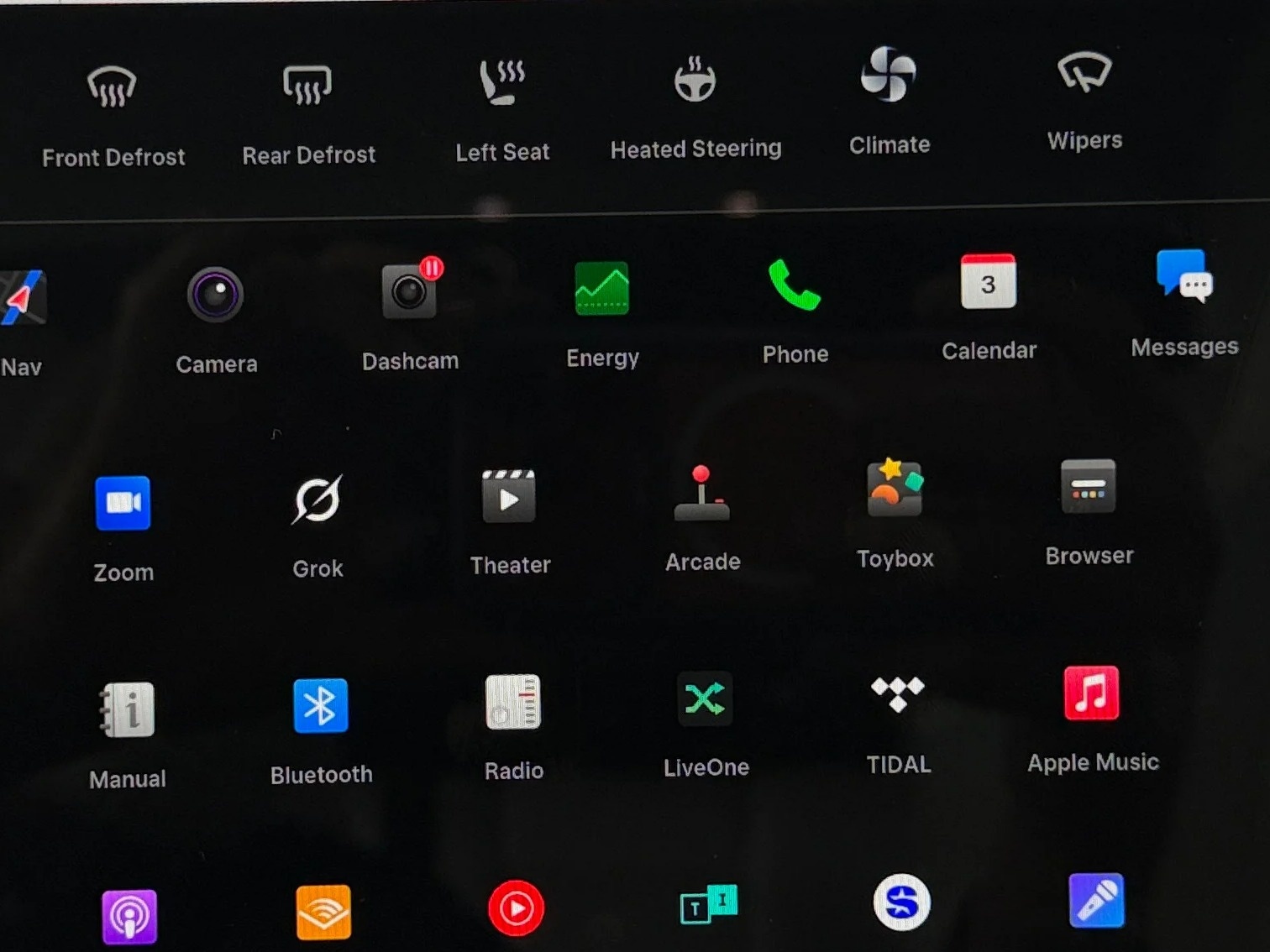Image resolution: width=1270 pixels, height=952 pixels.
Task: Open the Grok assistant
Action: tap(317, 500)
